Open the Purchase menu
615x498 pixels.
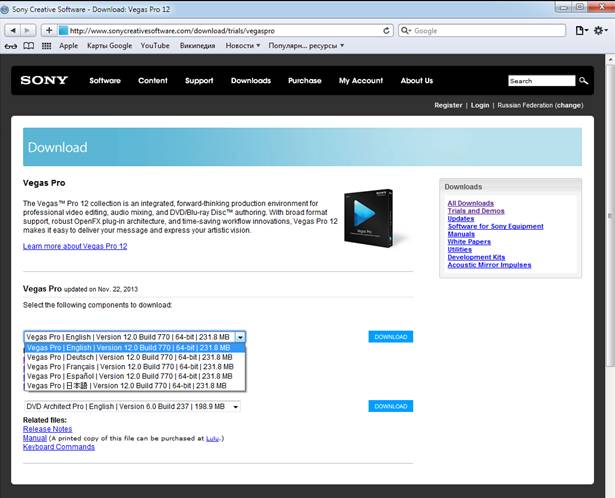304,81
